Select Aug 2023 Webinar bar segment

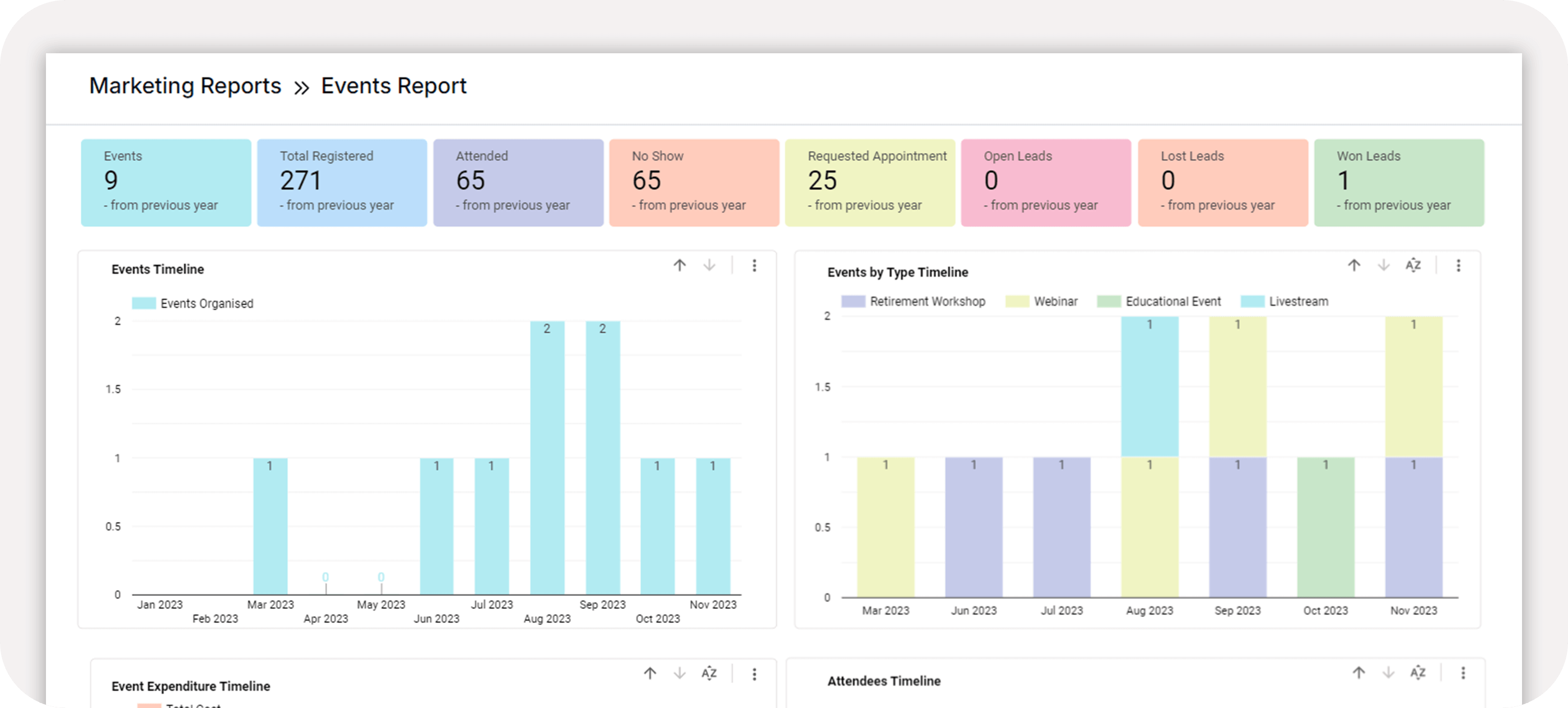pos(1150,527)
